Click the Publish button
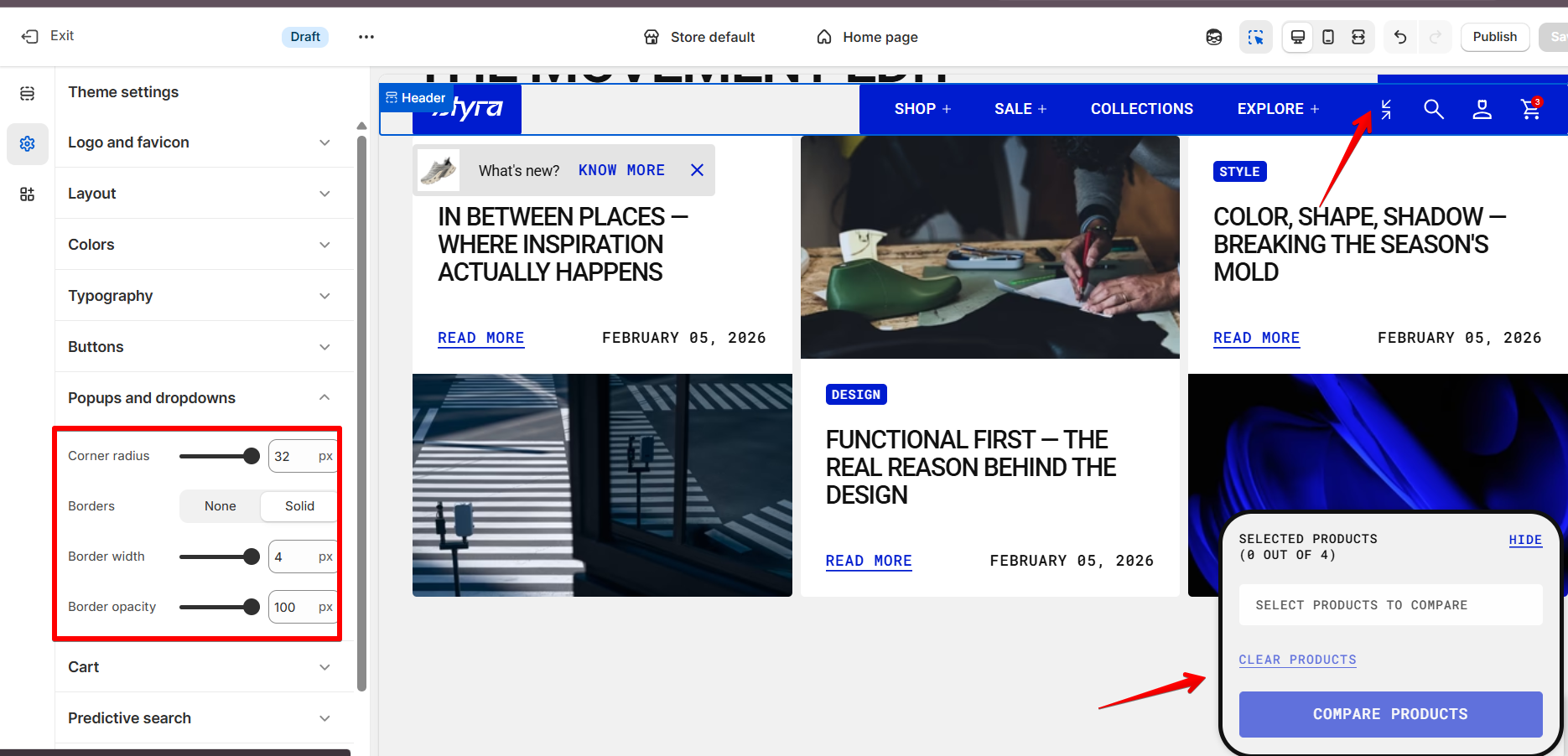Screen dimensions: 1568x756 1495,37
